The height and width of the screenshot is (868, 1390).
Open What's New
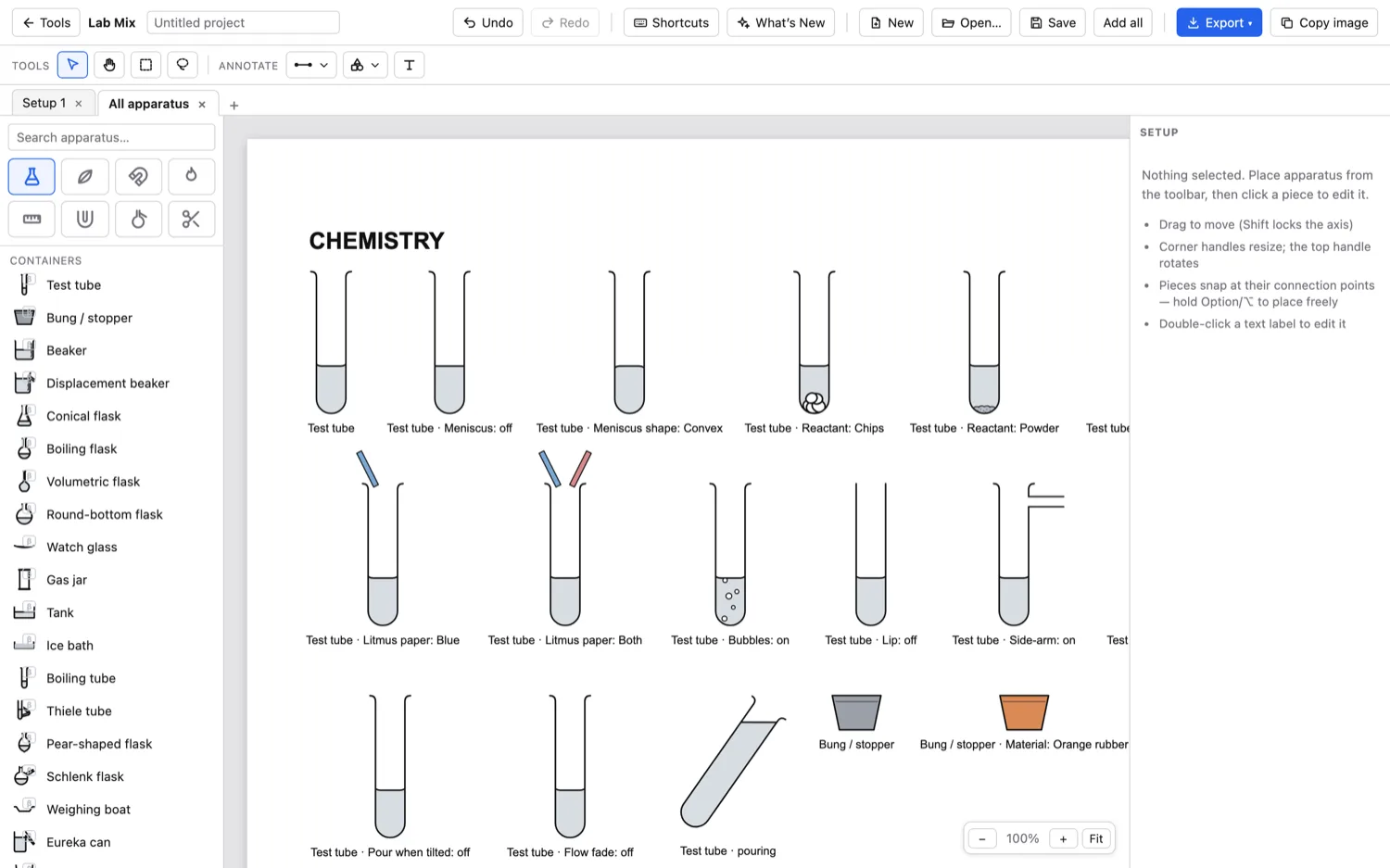[x=781, y=22]
